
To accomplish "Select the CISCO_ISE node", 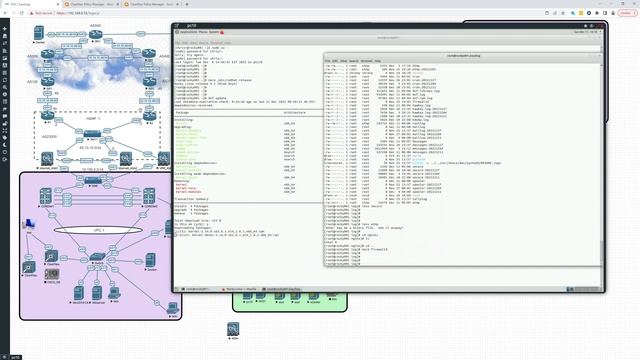I will pos(52,274).
